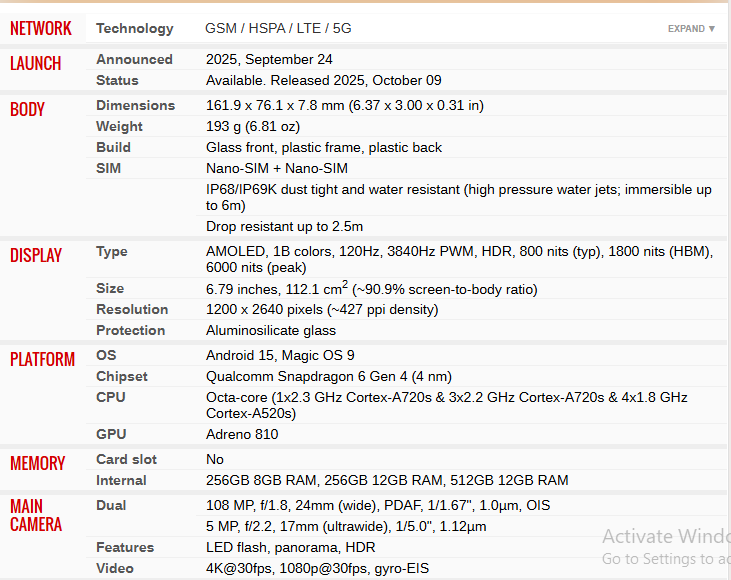Open the Dimensions glossary label
731x580 pixels.
(135, 105)
